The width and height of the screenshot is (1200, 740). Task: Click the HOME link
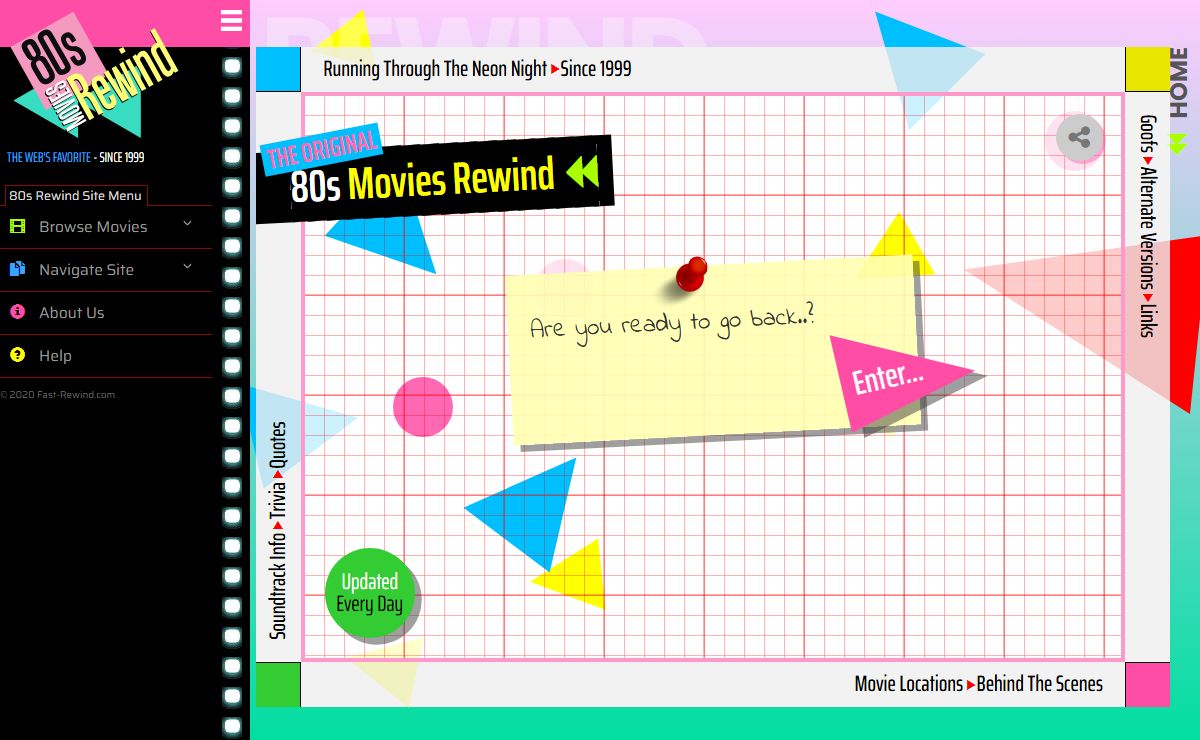(1179, 82)
